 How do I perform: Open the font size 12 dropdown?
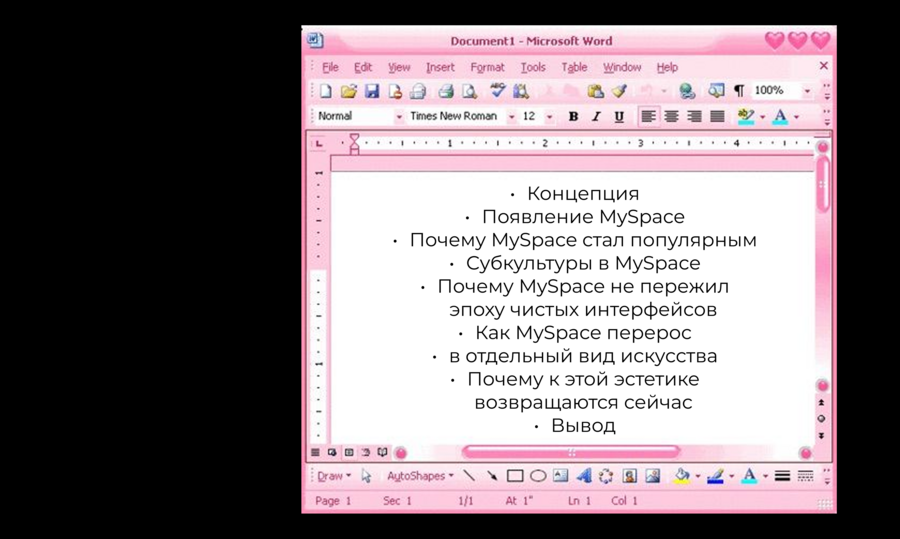[x=549, y=117]
